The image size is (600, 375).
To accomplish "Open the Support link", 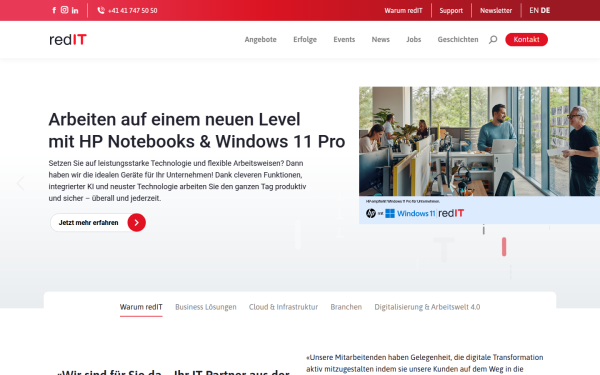I will click(x=451, y=11).
